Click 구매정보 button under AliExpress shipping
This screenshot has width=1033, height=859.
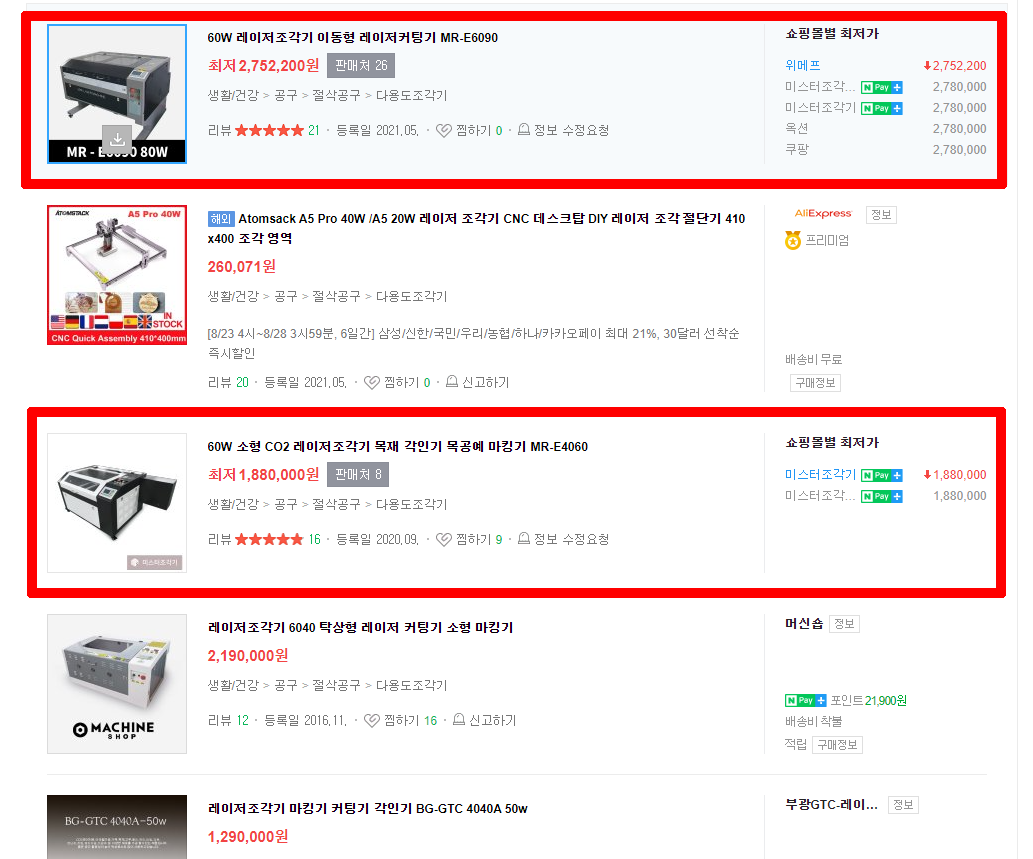[x=815, y=383]
